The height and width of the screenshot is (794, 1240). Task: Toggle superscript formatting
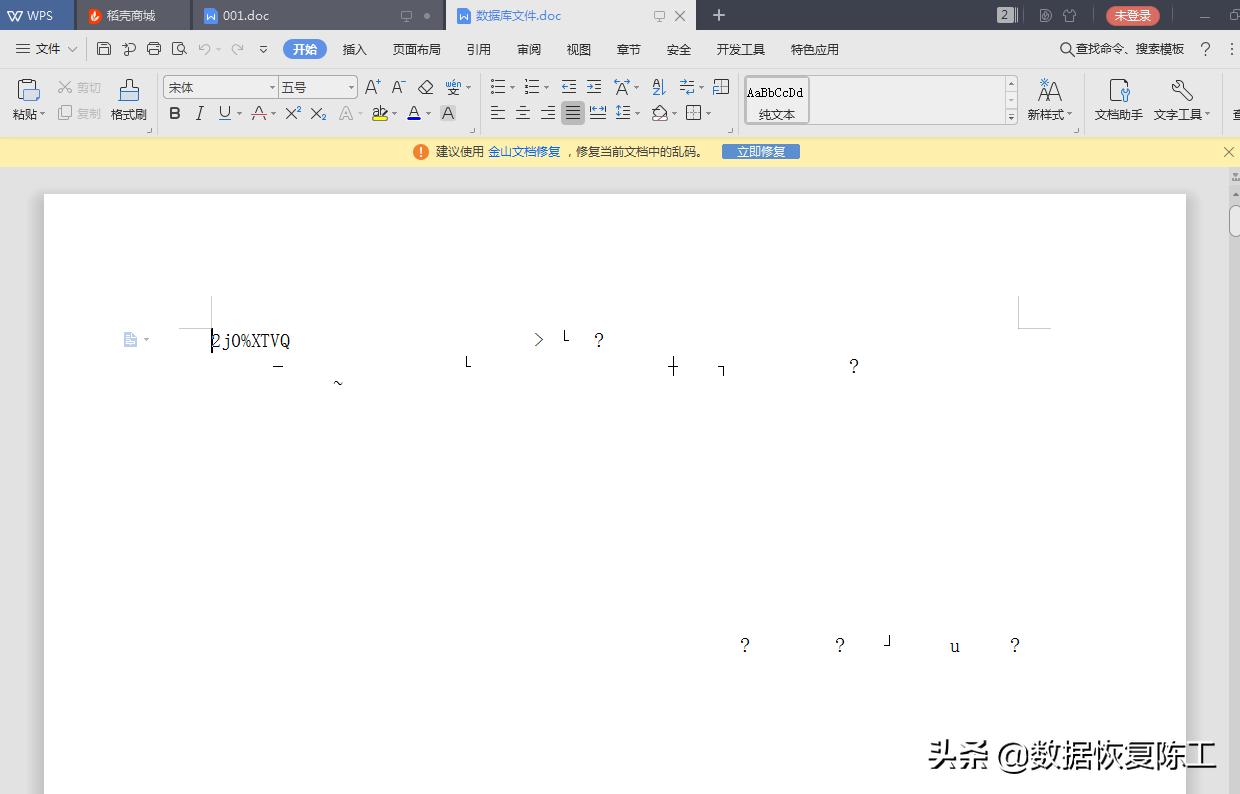coord(292,113)
